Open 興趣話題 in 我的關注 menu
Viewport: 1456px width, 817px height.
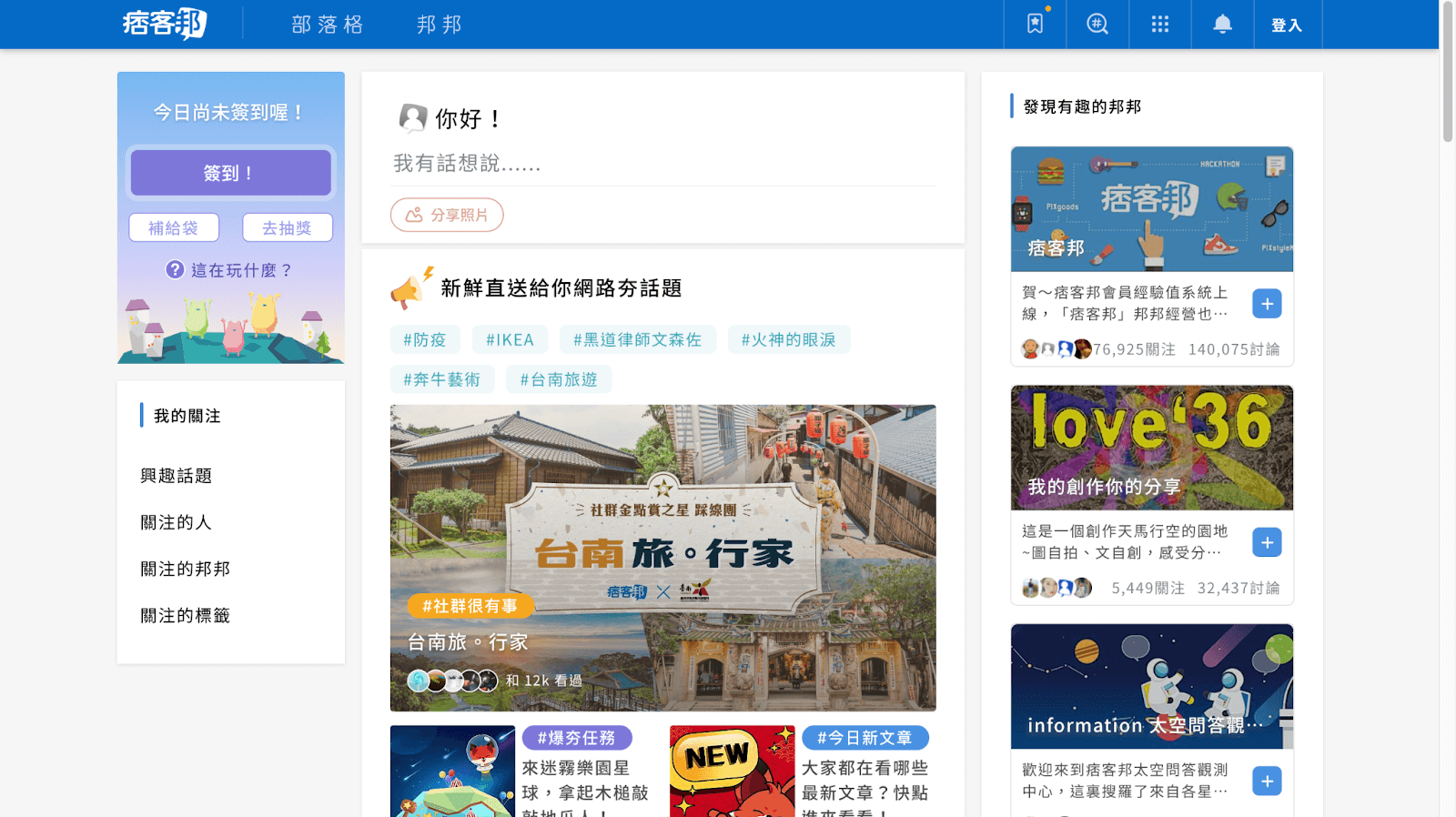click(177, 476)
